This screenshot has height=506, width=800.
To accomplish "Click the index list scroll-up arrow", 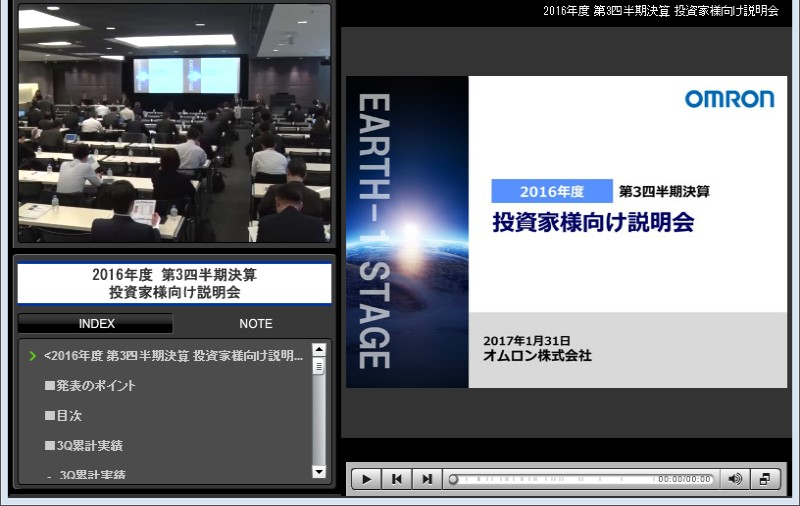I will (x=319, y=349).
